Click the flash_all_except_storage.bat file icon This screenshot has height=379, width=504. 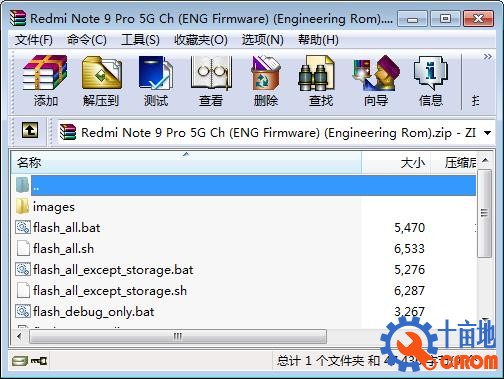click(x=23, y=270)
